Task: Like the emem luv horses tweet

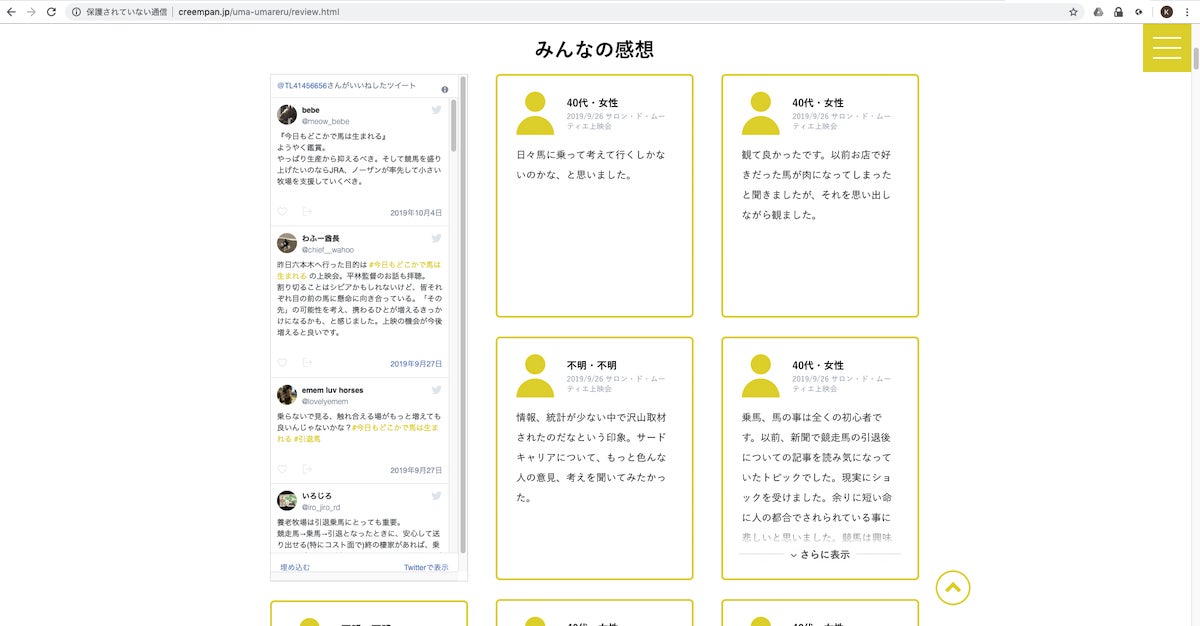Action: point(282,469)
